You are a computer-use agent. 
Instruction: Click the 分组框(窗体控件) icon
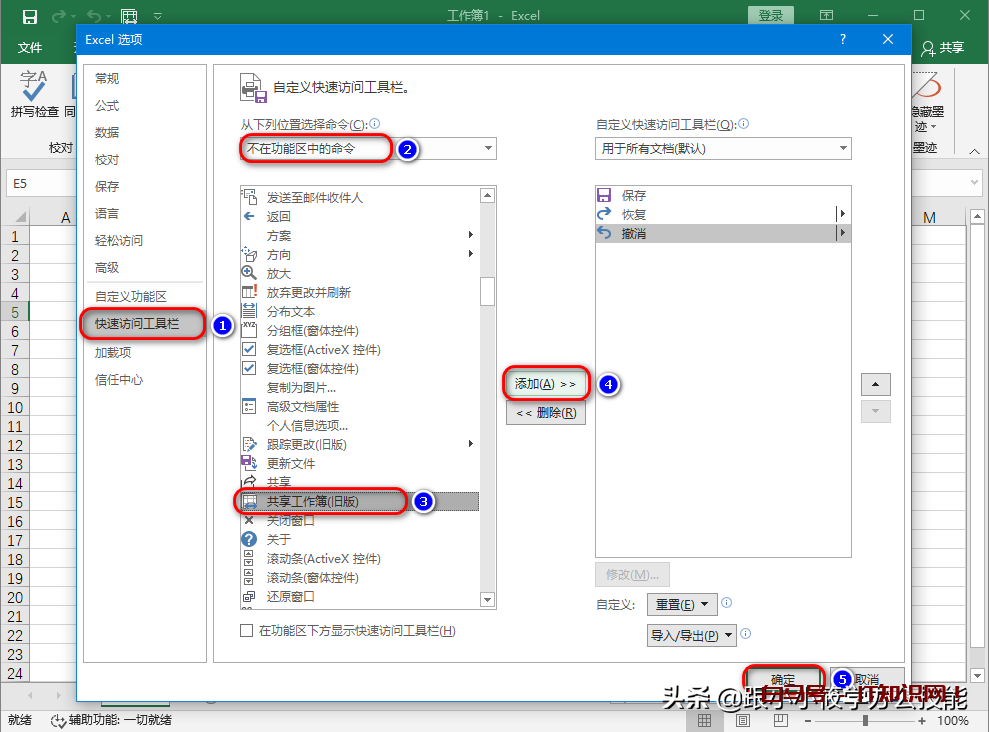250,330
